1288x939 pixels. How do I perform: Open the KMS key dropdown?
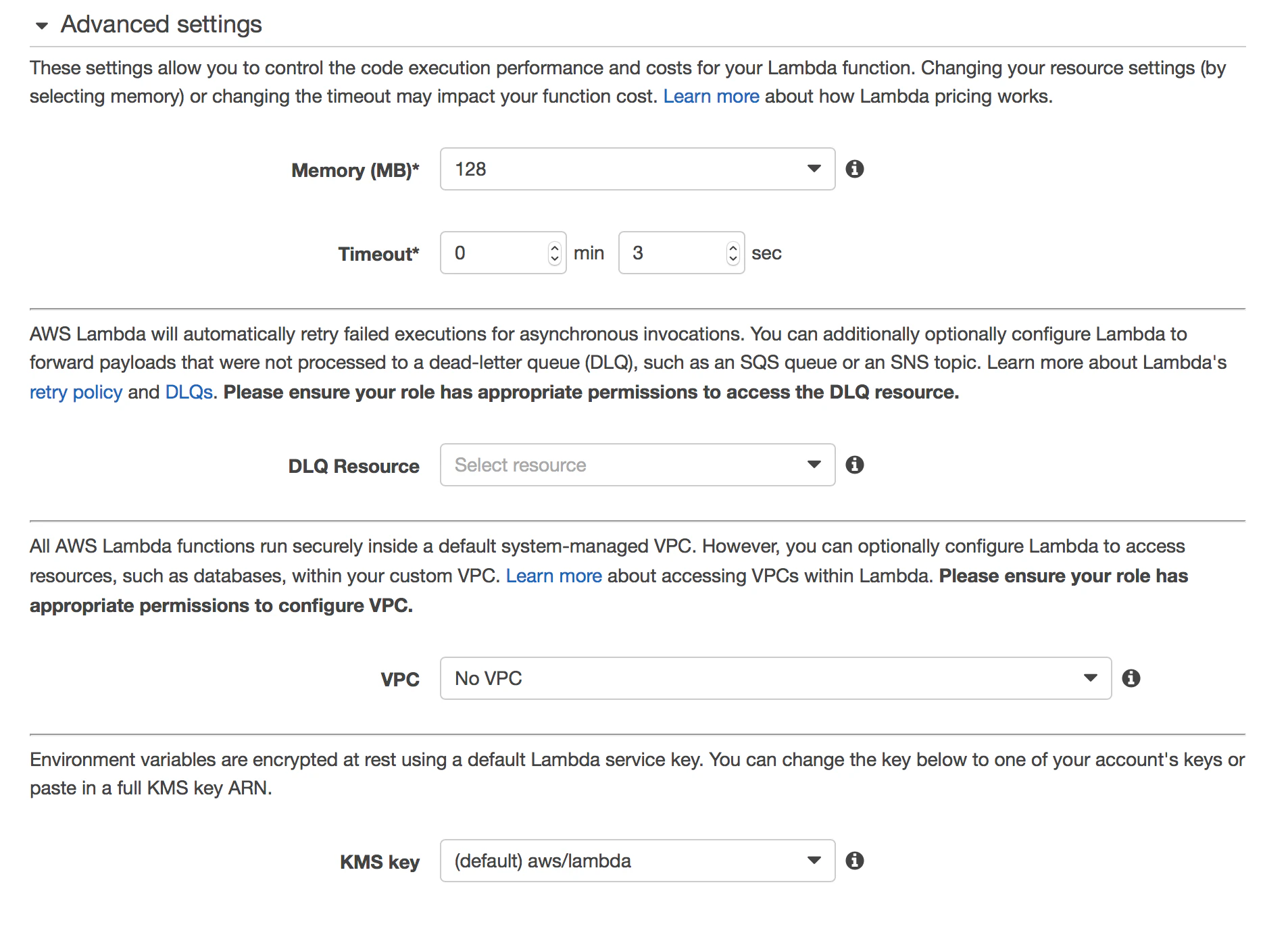637,861
